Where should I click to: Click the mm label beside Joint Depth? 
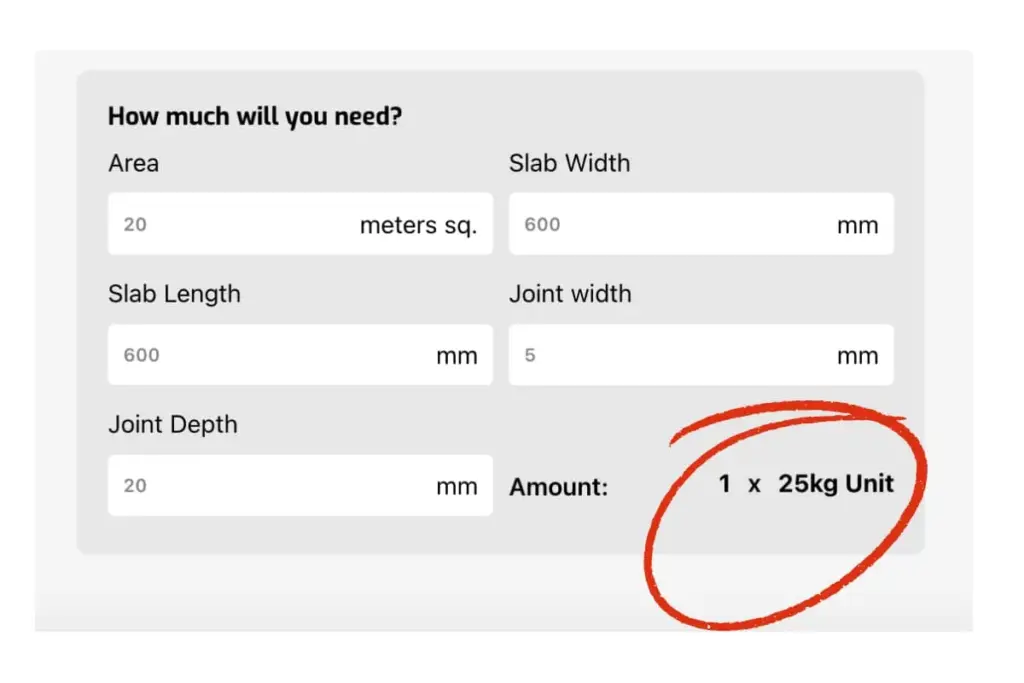[x=457, y=486]
